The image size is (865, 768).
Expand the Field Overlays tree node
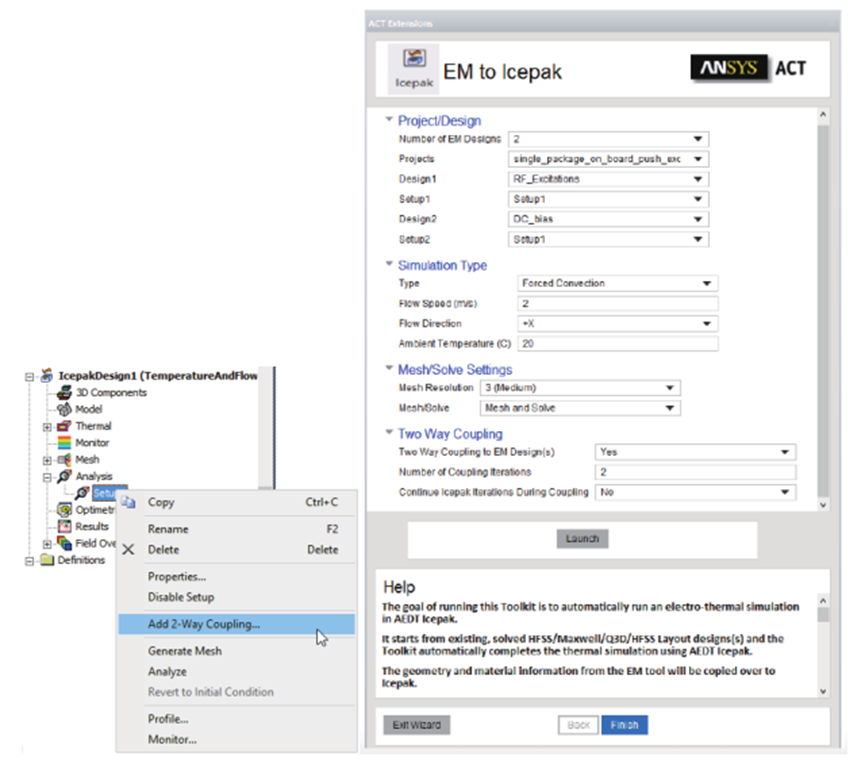(47, 543)
